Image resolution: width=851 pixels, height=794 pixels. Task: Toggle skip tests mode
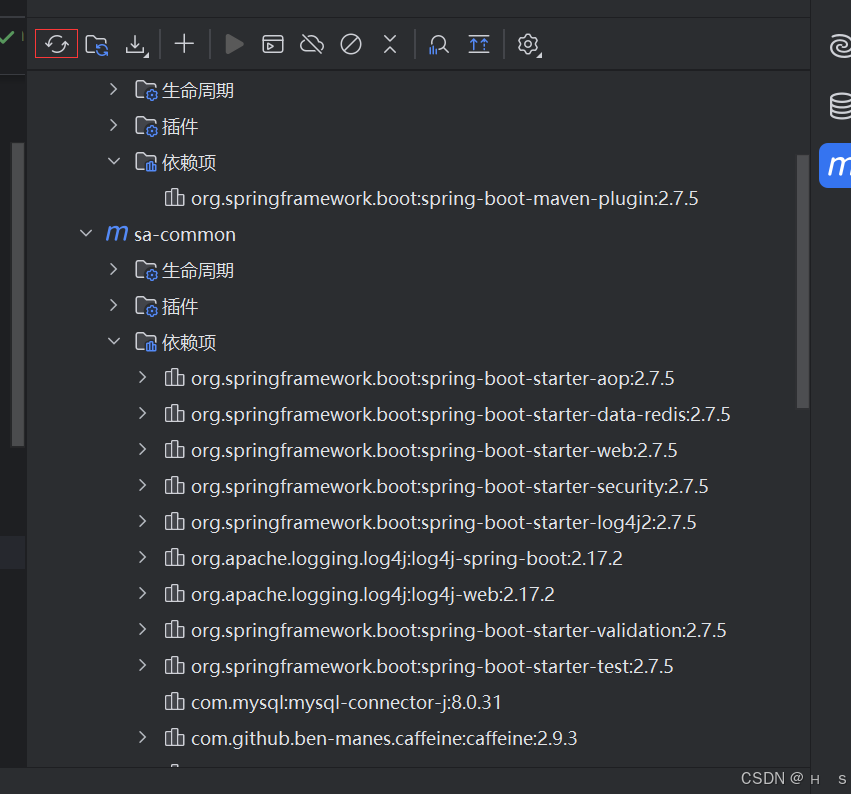[x=350, y=44]
